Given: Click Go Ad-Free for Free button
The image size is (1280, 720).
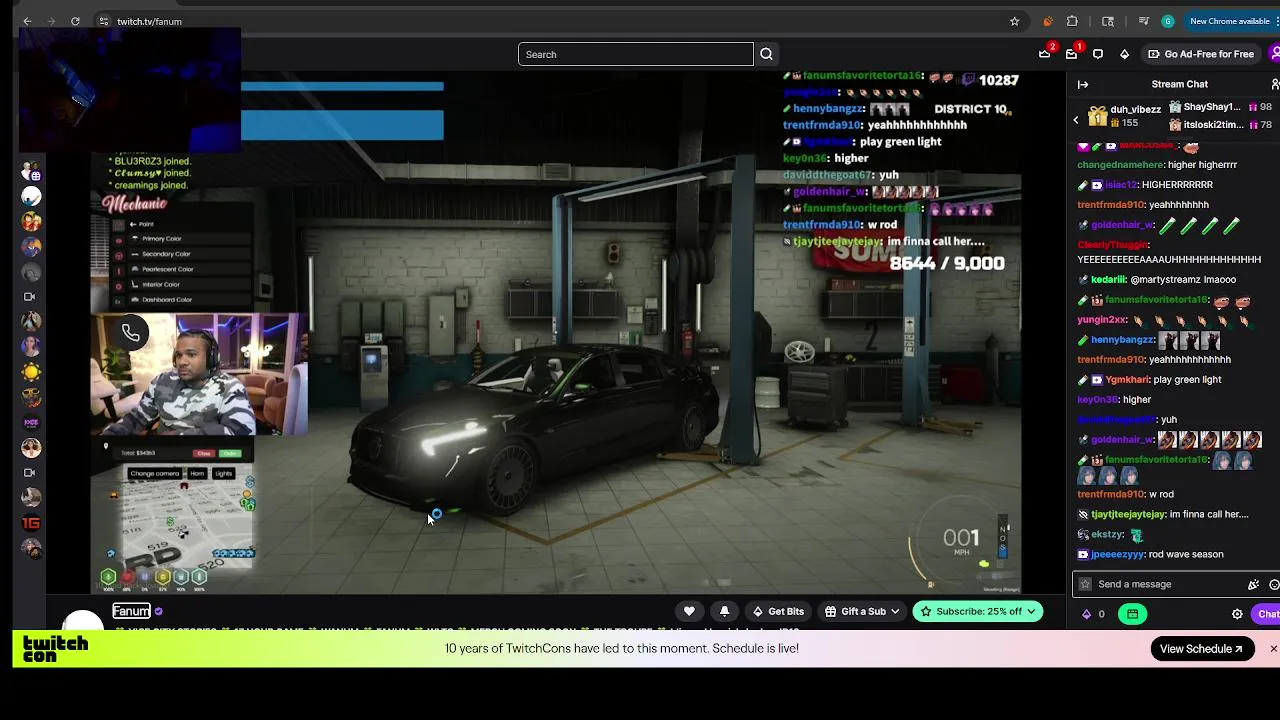Looking at the screenshot, I should point(1201,54).
